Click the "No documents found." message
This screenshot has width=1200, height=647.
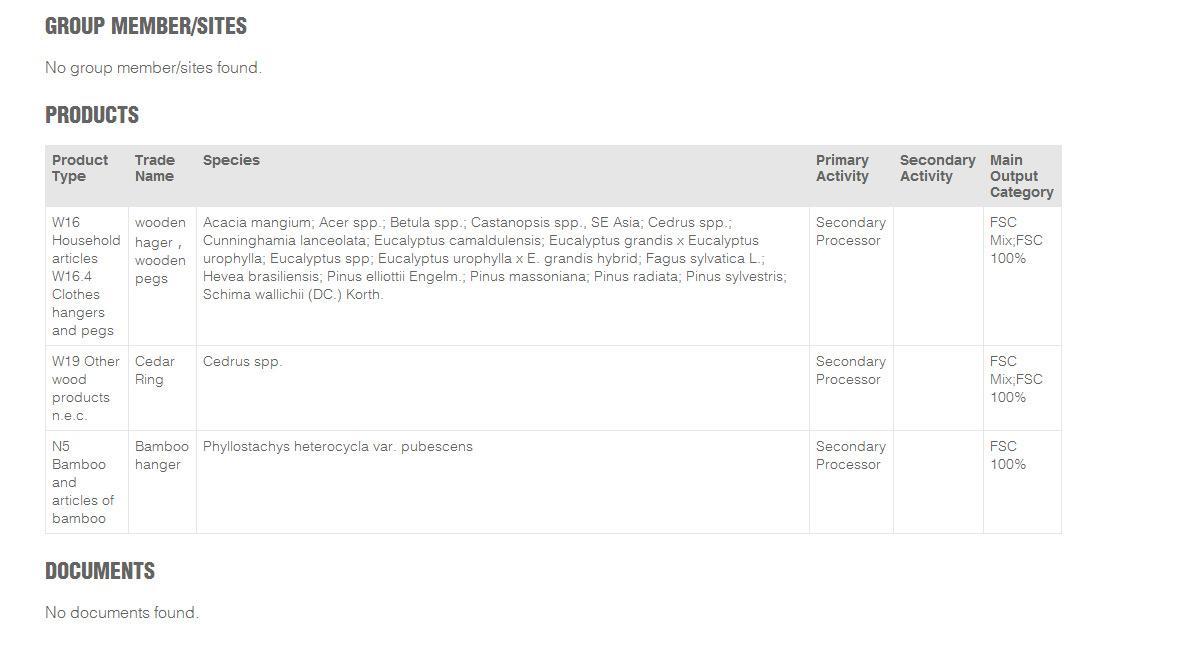pyautogui.click(x=122, y=613)
